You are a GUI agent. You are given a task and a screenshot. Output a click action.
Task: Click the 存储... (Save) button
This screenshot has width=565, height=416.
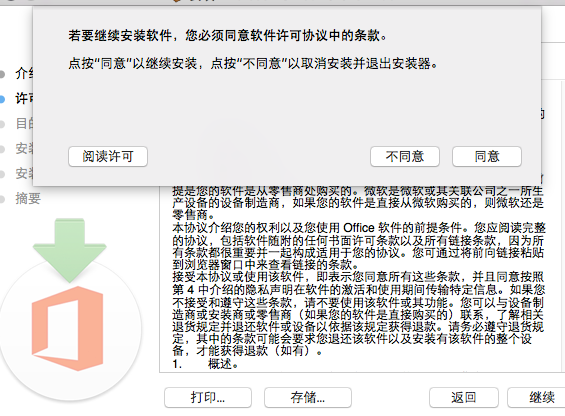(x=308, y=397)
